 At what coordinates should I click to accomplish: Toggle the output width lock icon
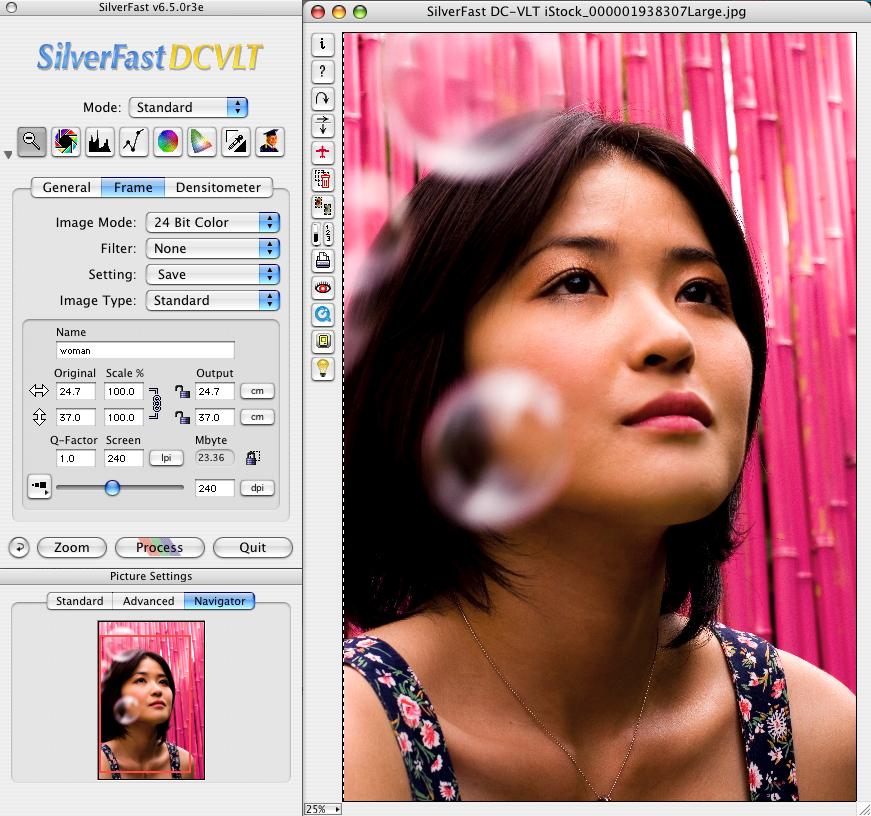(x=182, y=391)
